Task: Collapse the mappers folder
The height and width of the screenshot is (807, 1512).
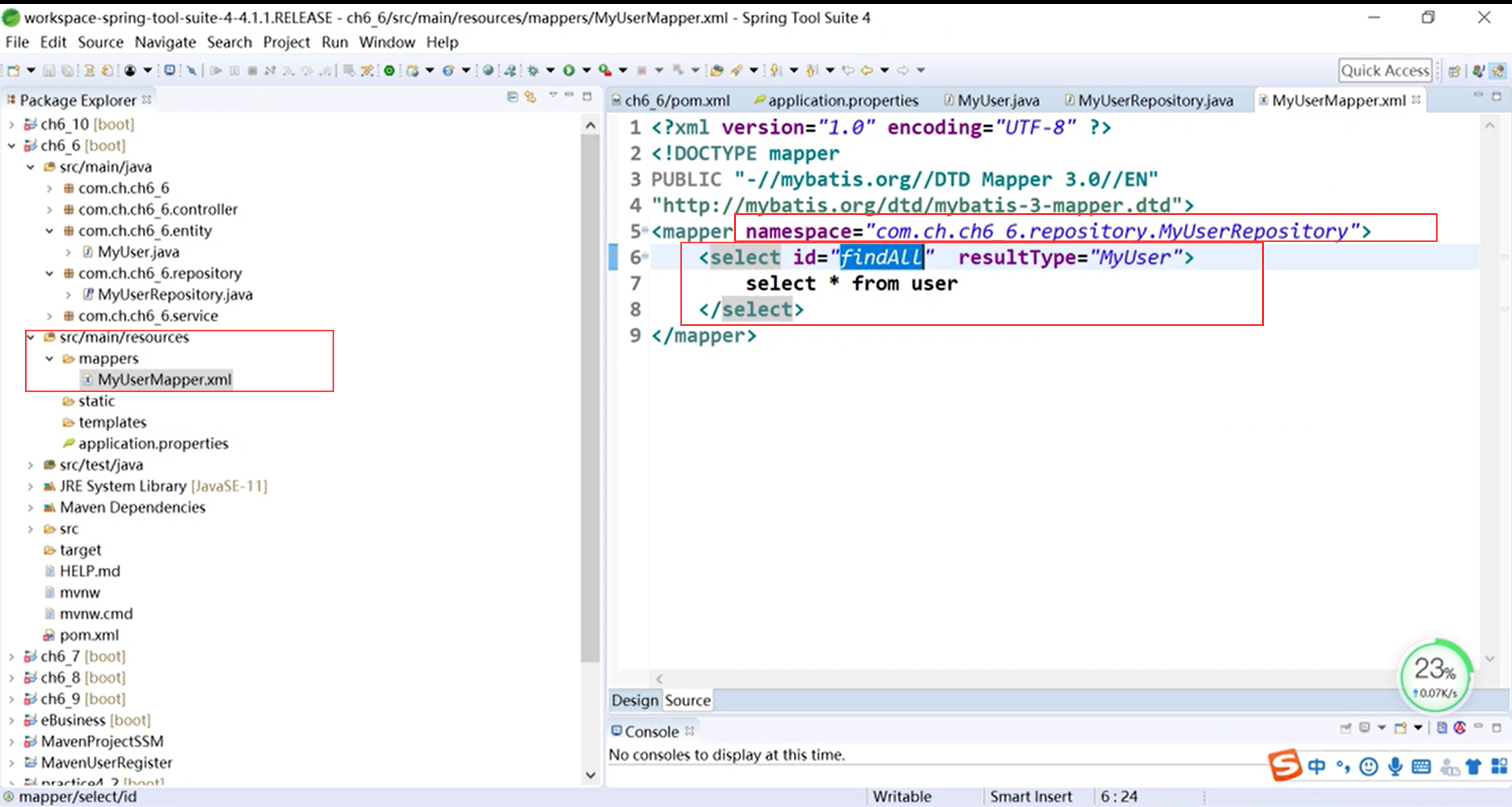Action: coord(50,359)
